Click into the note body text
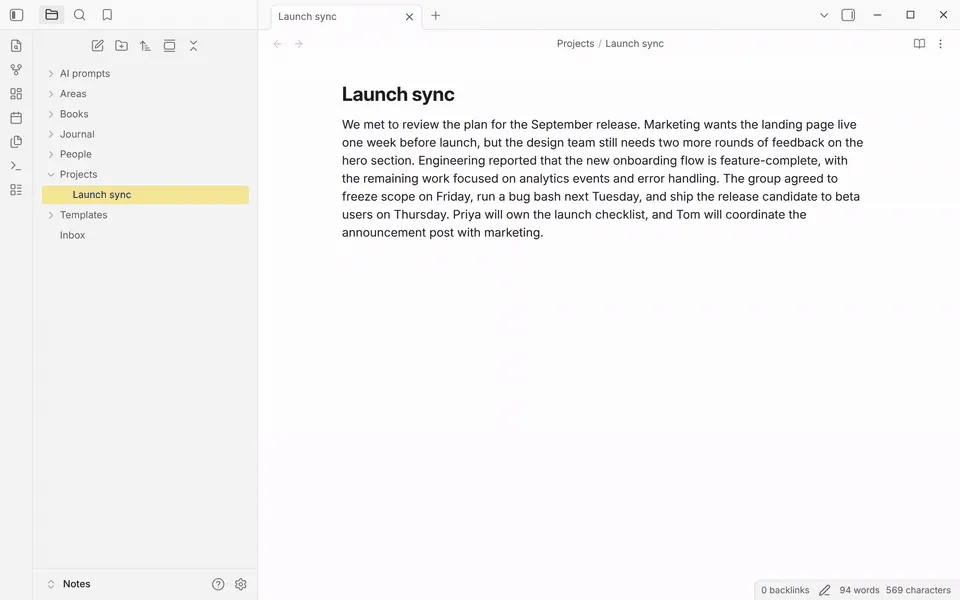 tap(602, 178)
